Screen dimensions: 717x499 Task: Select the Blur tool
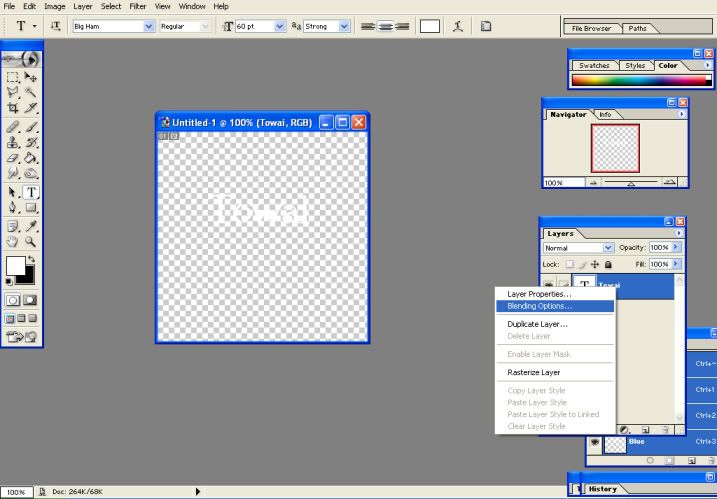point(13,173)
